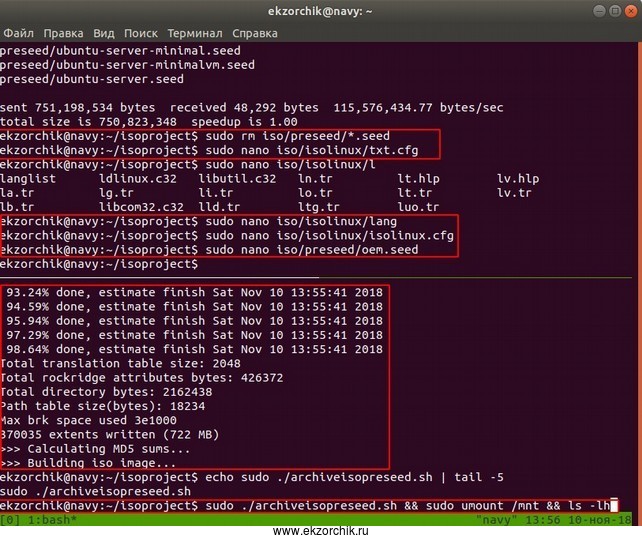
Task: Click command sudo rm iso/preseed/*.seed
Action: tap(297, 136)
